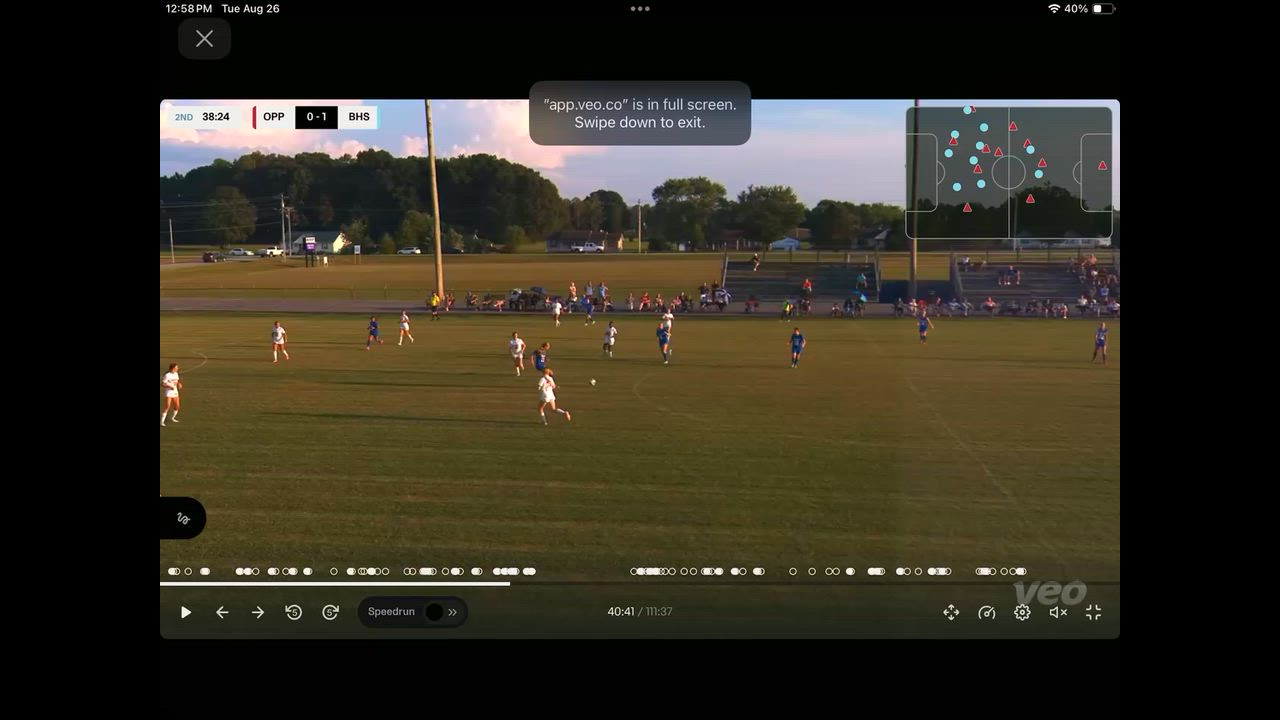Viewport: 1280px width, 720px height.
Task: Exit full screen mode
Action: 1094,612
